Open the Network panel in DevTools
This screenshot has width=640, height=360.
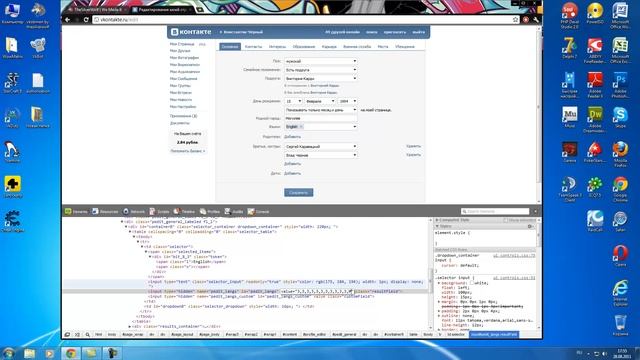click(134, 211)
